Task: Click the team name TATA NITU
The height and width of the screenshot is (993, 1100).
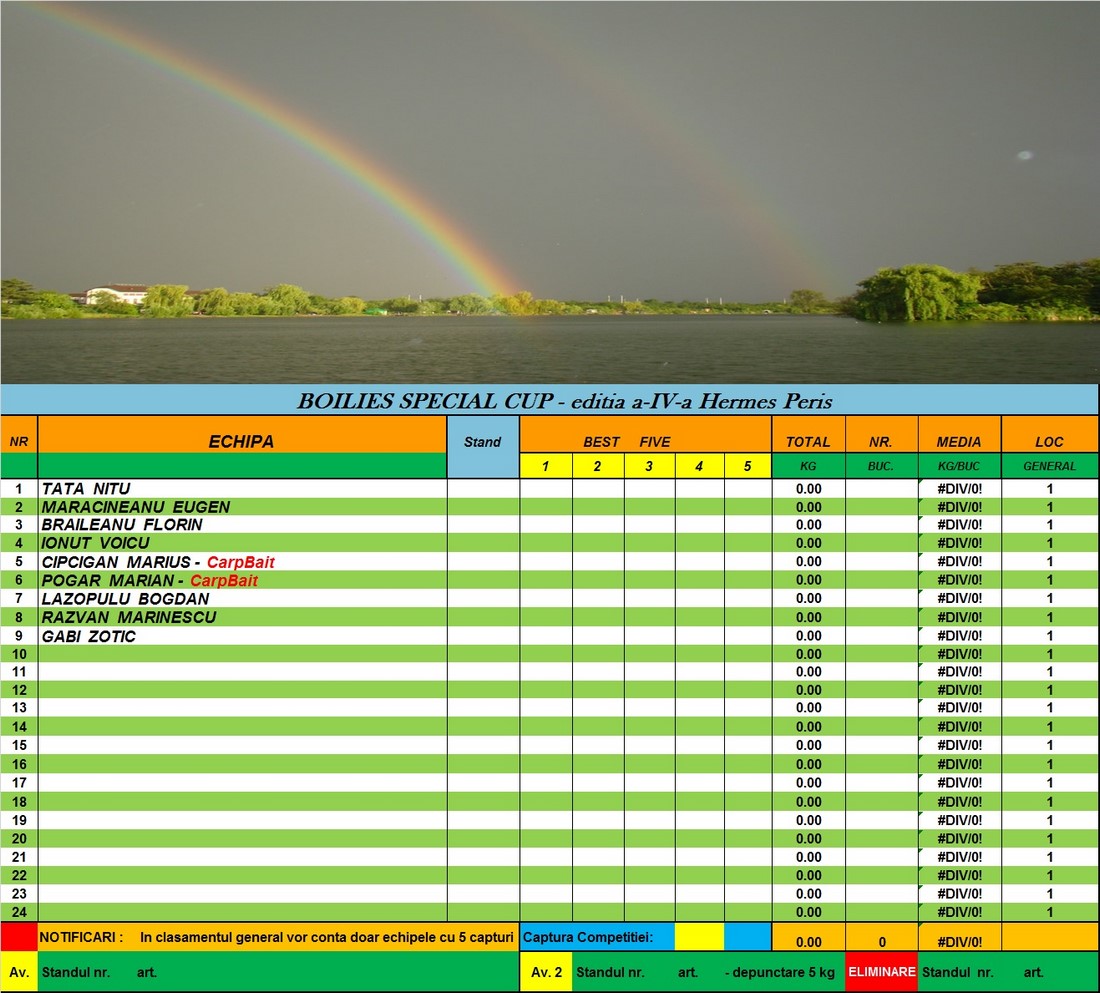Action: click(x=86, y=489)
